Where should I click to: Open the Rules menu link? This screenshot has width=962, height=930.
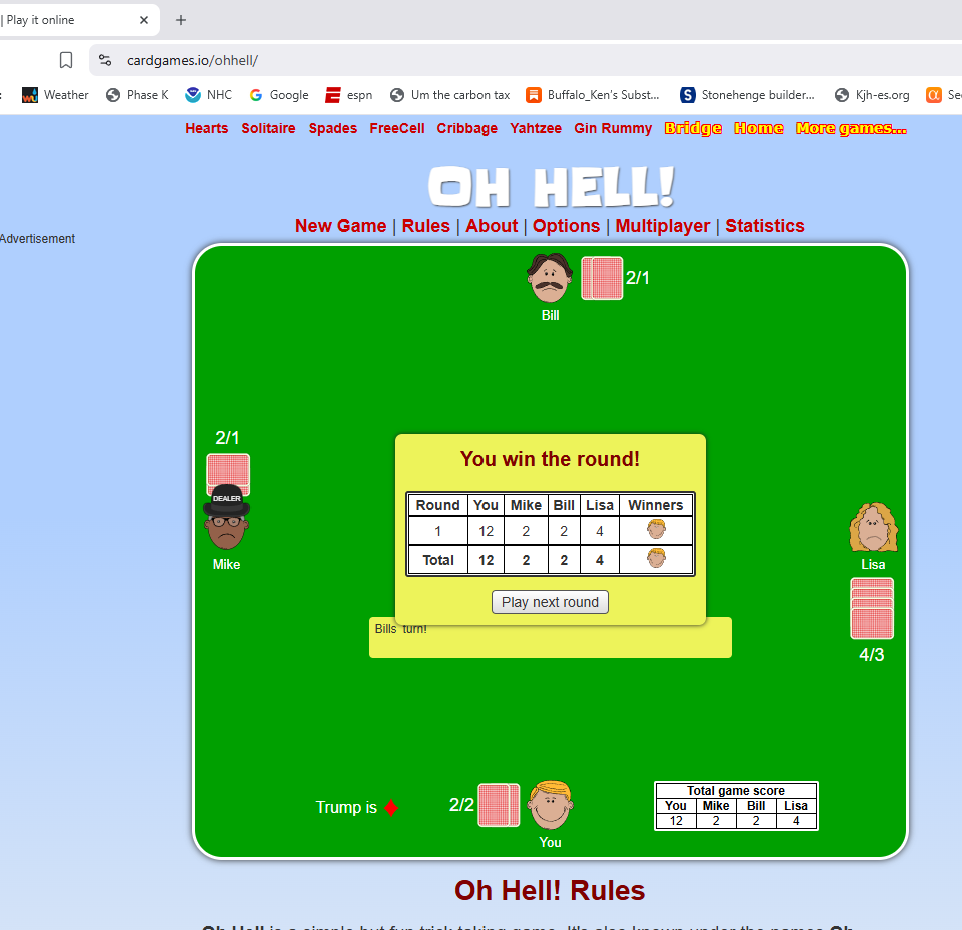point(426,226)
